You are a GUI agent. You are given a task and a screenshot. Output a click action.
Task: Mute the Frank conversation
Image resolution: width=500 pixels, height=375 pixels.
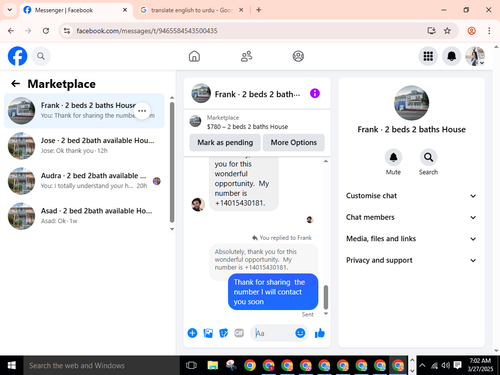tap(393, 157)
